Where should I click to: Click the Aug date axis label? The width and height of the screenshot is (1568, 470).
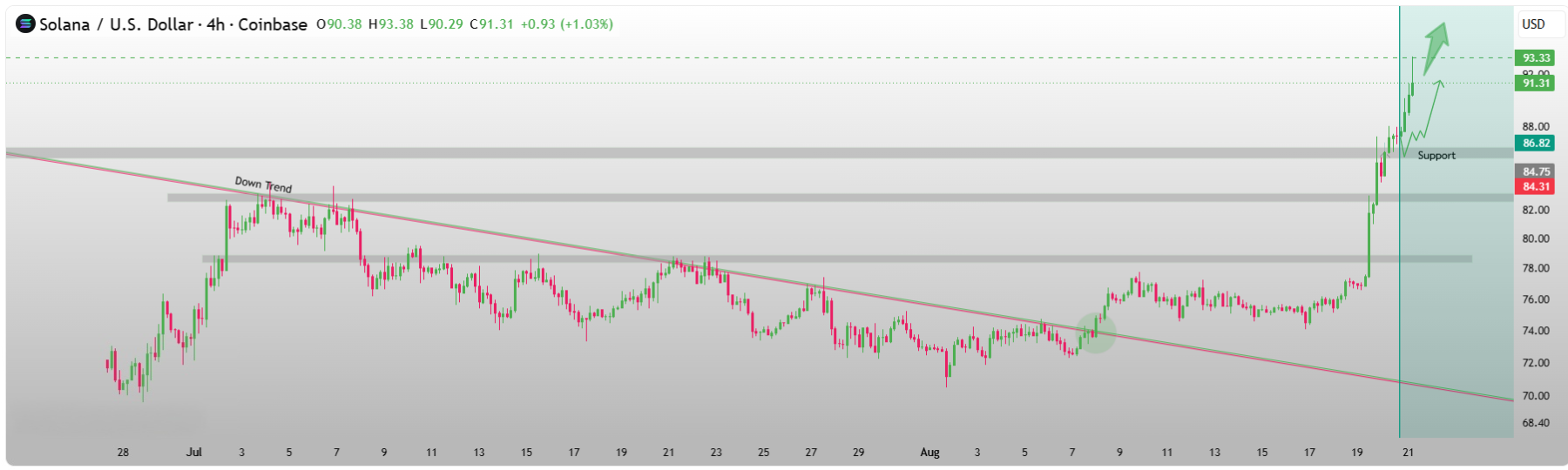tap(930, 452)
